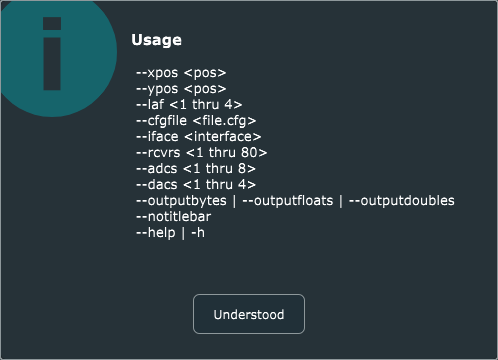Click the <1 thru 80> range text
The width and height of the screenshot is (498, 360).
tap(227, 153)
